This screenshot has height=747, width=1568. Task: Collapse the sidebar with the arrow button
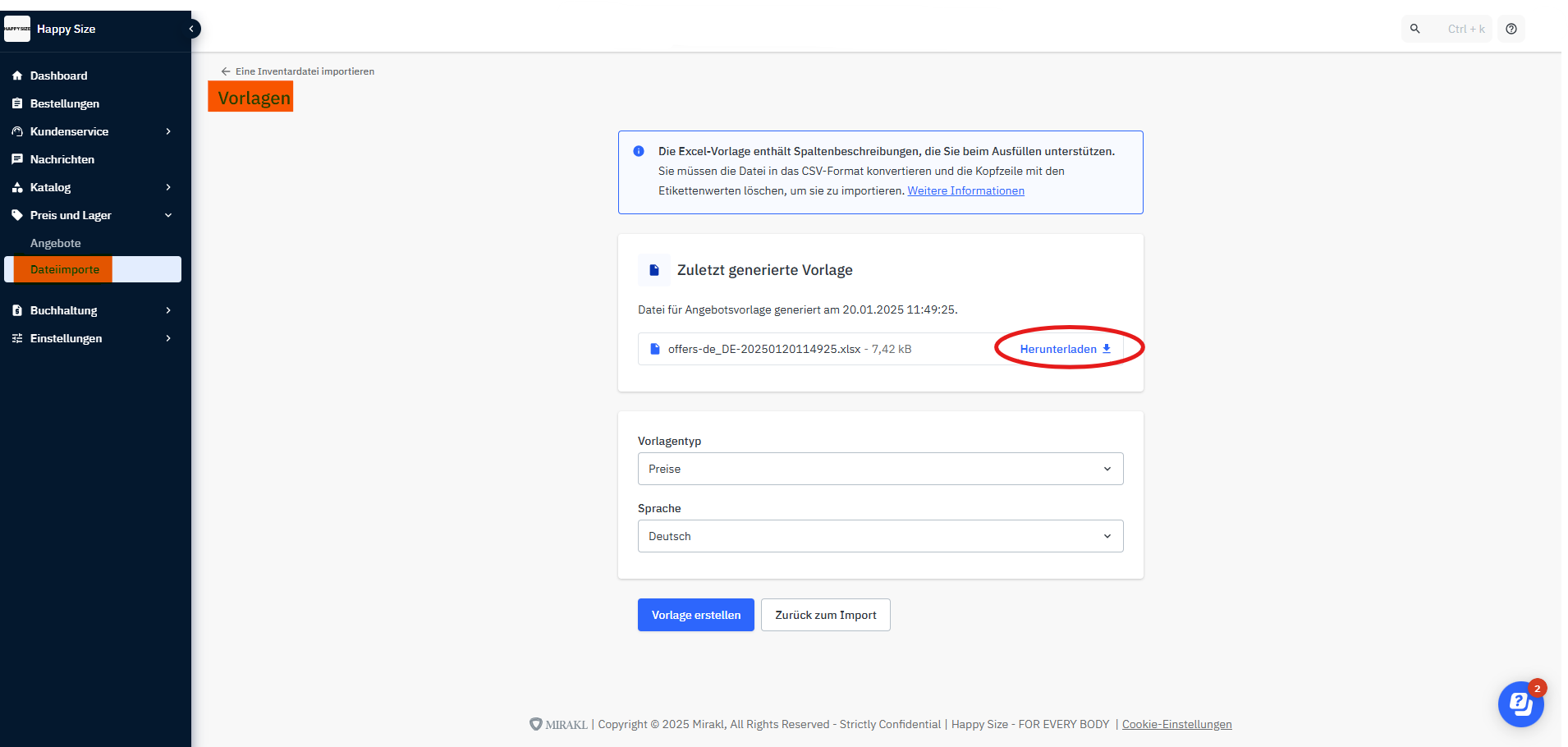[x=191, y=29]
